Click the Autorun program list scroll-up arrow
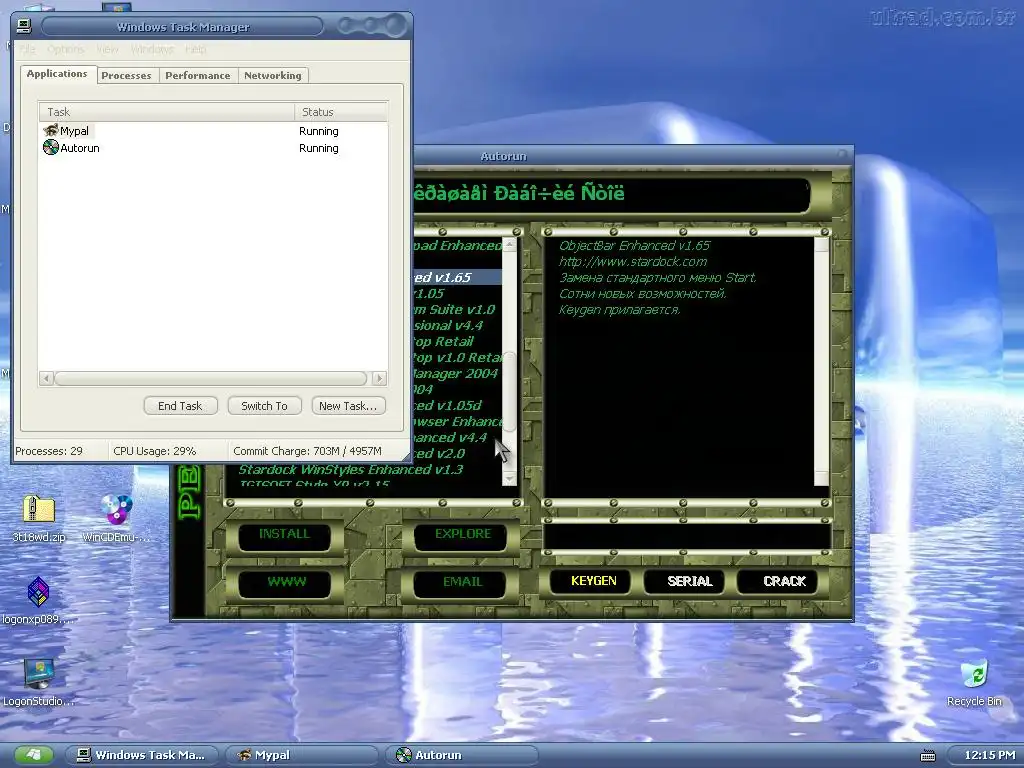This screenshot has height=768, width=1024. pyautogui.click(x=509, y=244)
